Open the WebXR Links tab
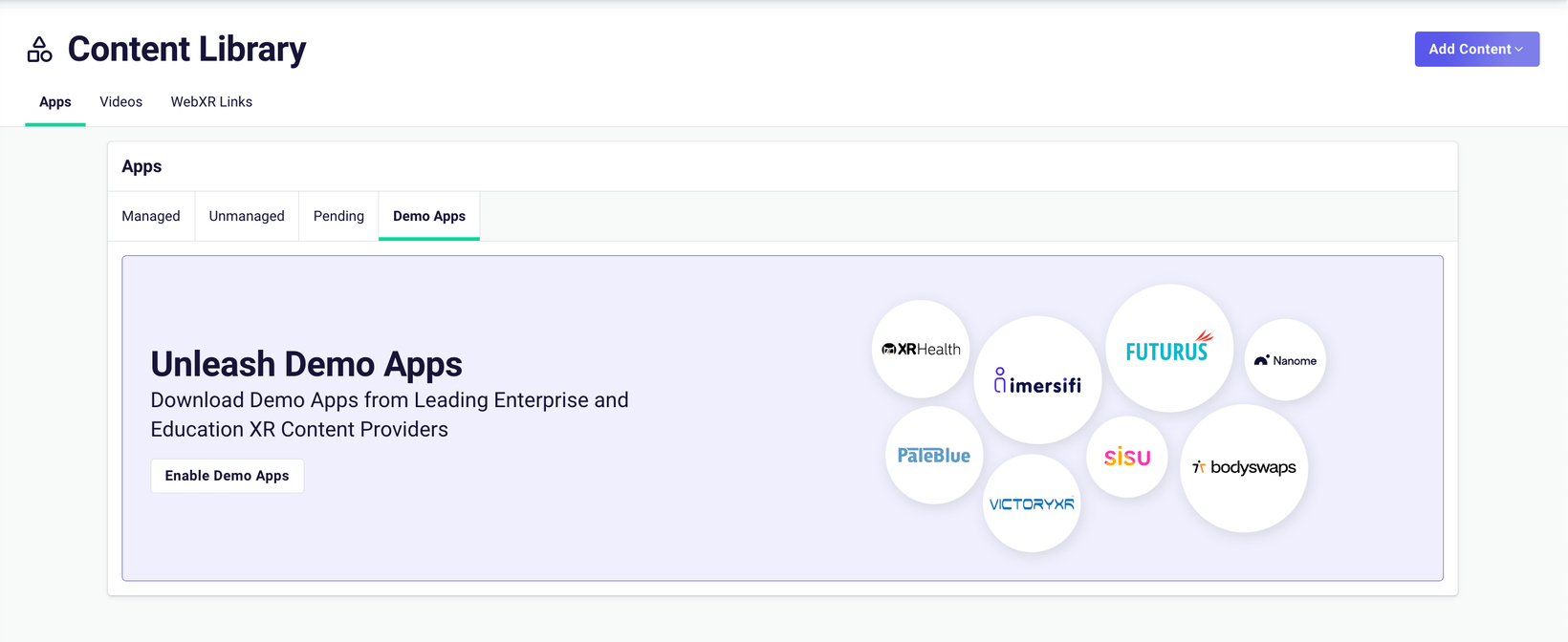 [211, 102]
